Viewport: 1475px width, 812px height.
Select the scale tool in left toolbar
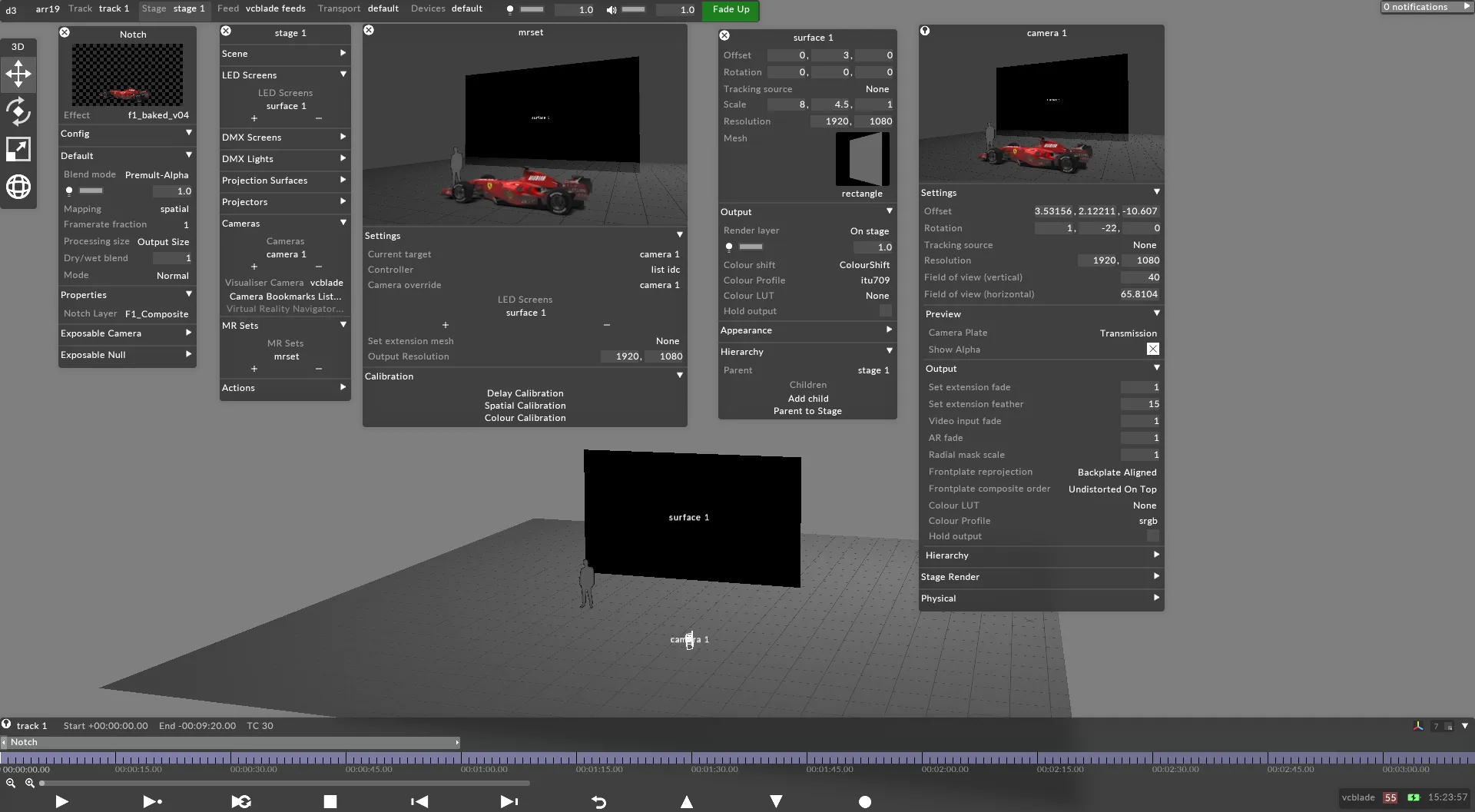pyautogui.click(x=18, y=149)
